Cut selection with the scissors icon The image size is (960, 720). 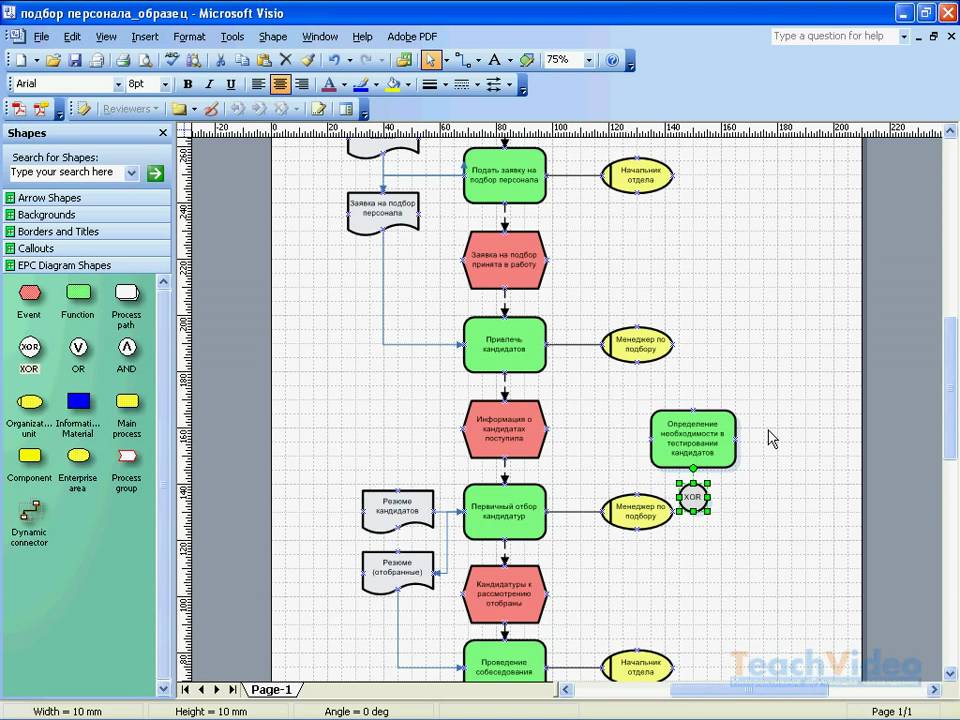(220, 60)
